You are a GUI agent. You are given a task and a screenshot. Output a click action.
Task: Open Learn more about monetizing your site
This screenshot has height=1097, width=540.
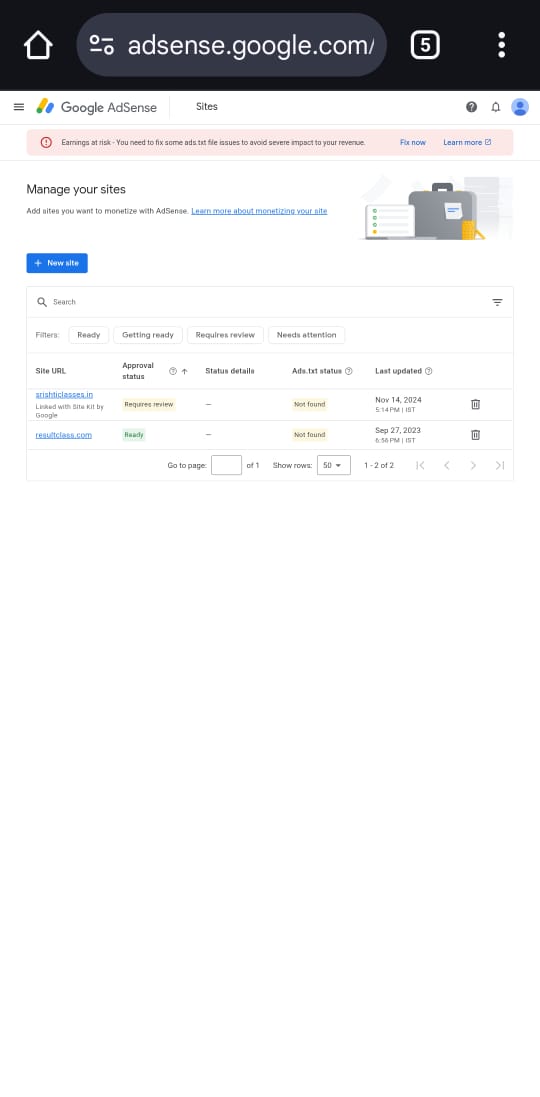(x=259, y=211)
